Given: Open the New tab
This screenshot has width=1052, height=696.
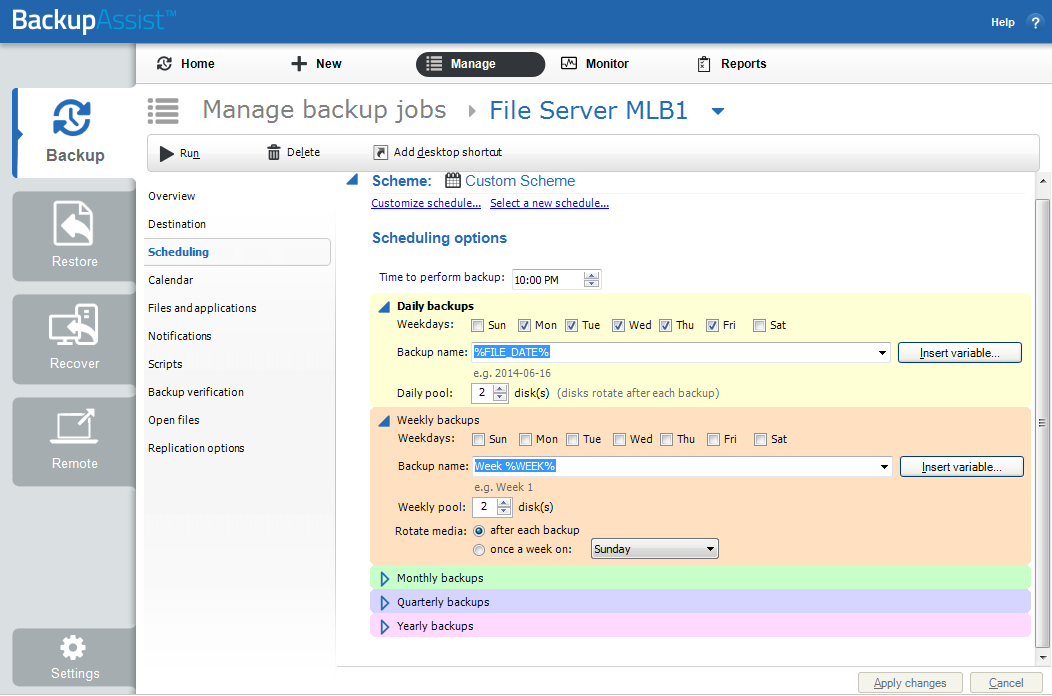Looking at the screenshot, I should 316,64.
